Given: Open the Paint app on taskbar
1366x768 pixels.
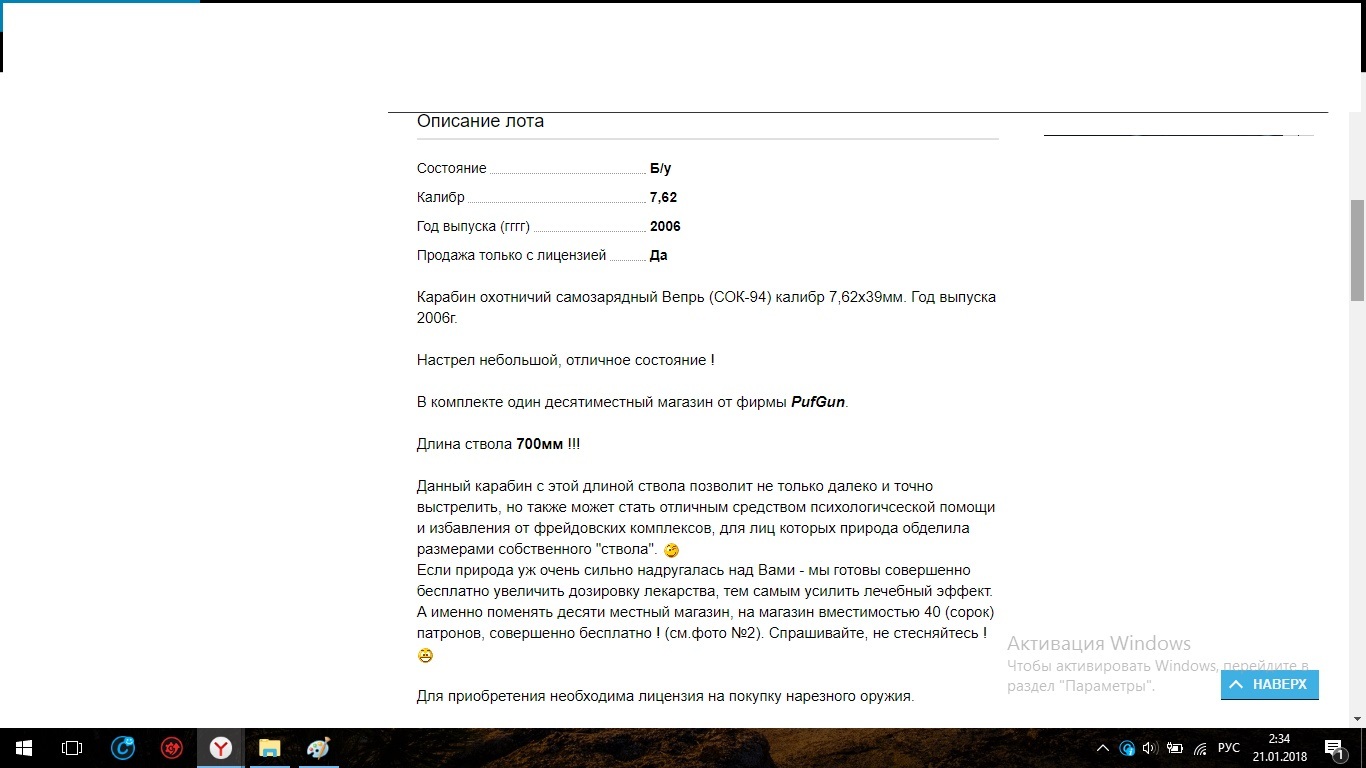Looking at the screenshot, I should [x=317, y=748].
